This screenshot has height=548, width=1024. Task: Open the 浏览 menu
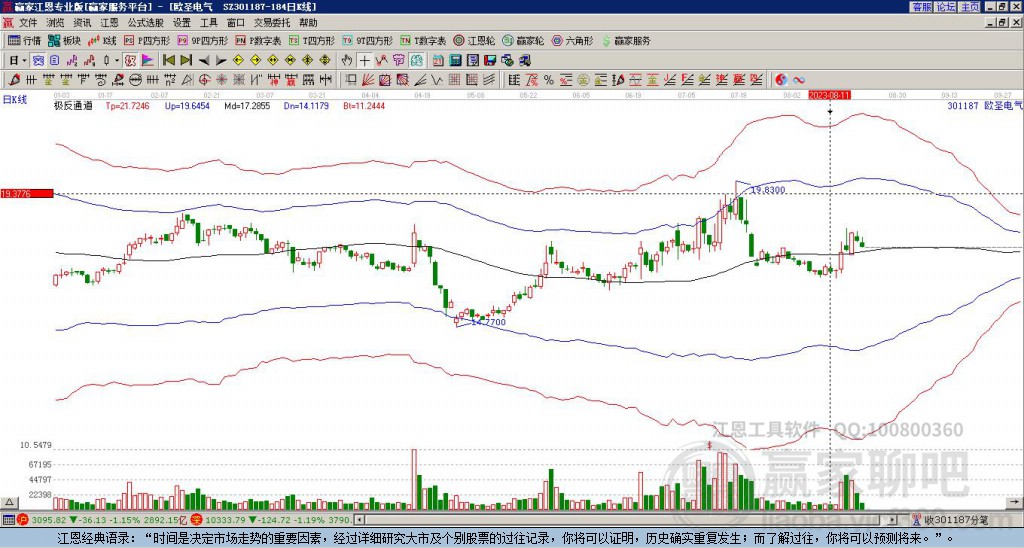pyautogui.click(x=56, y=23)
